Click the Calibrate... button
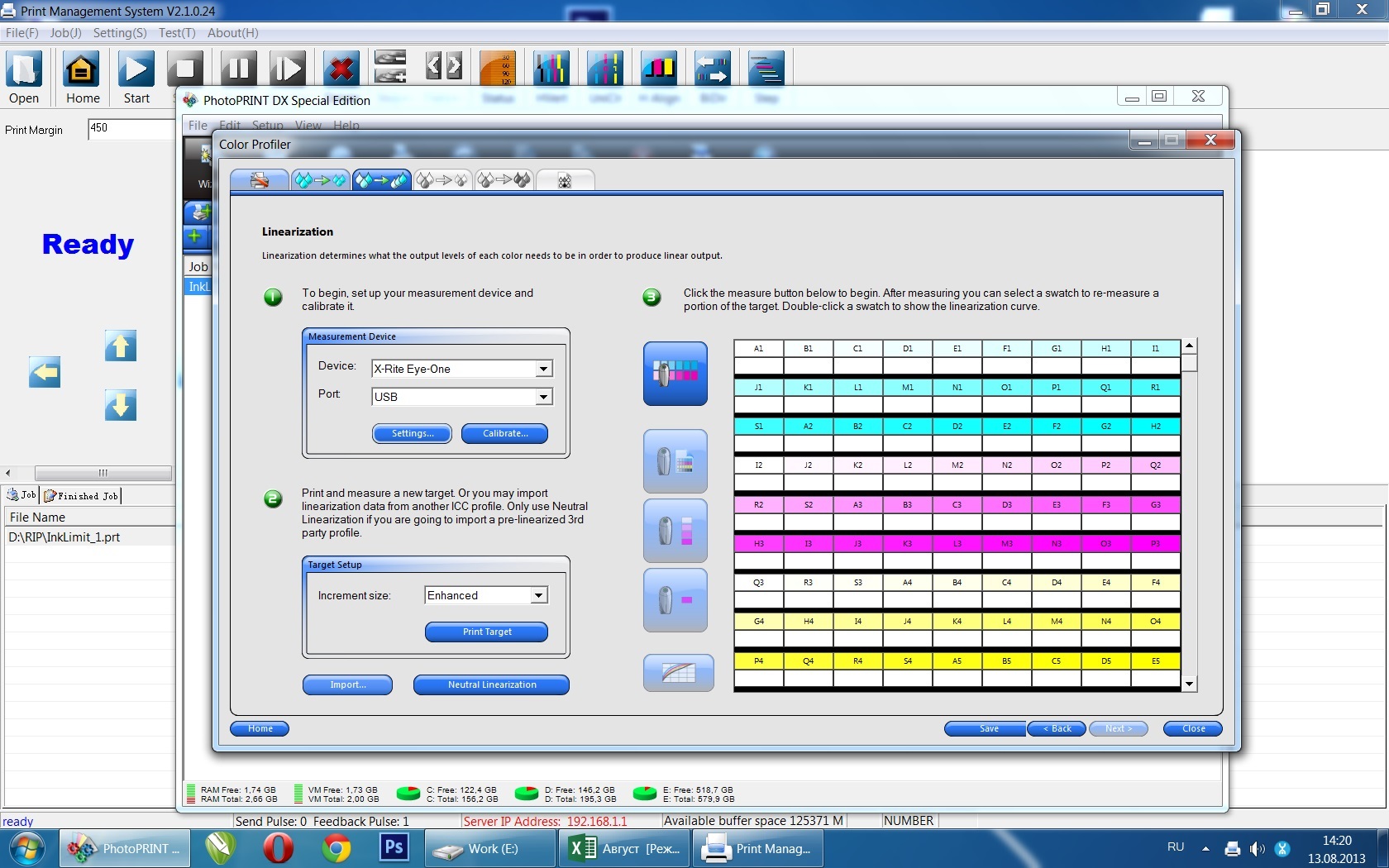This screenshot has width=1389, height=868. 504,434
